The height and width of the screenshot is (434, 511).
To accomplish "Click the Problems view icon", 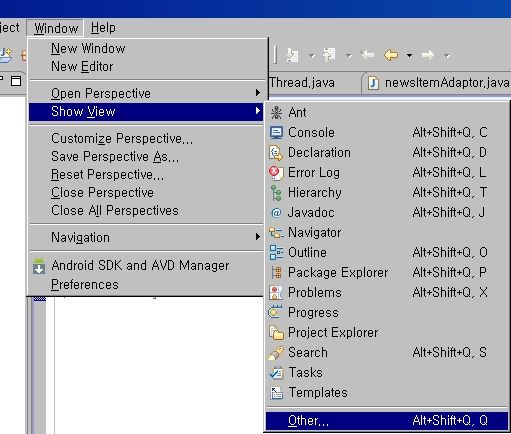I will click(x=276, y=293).
